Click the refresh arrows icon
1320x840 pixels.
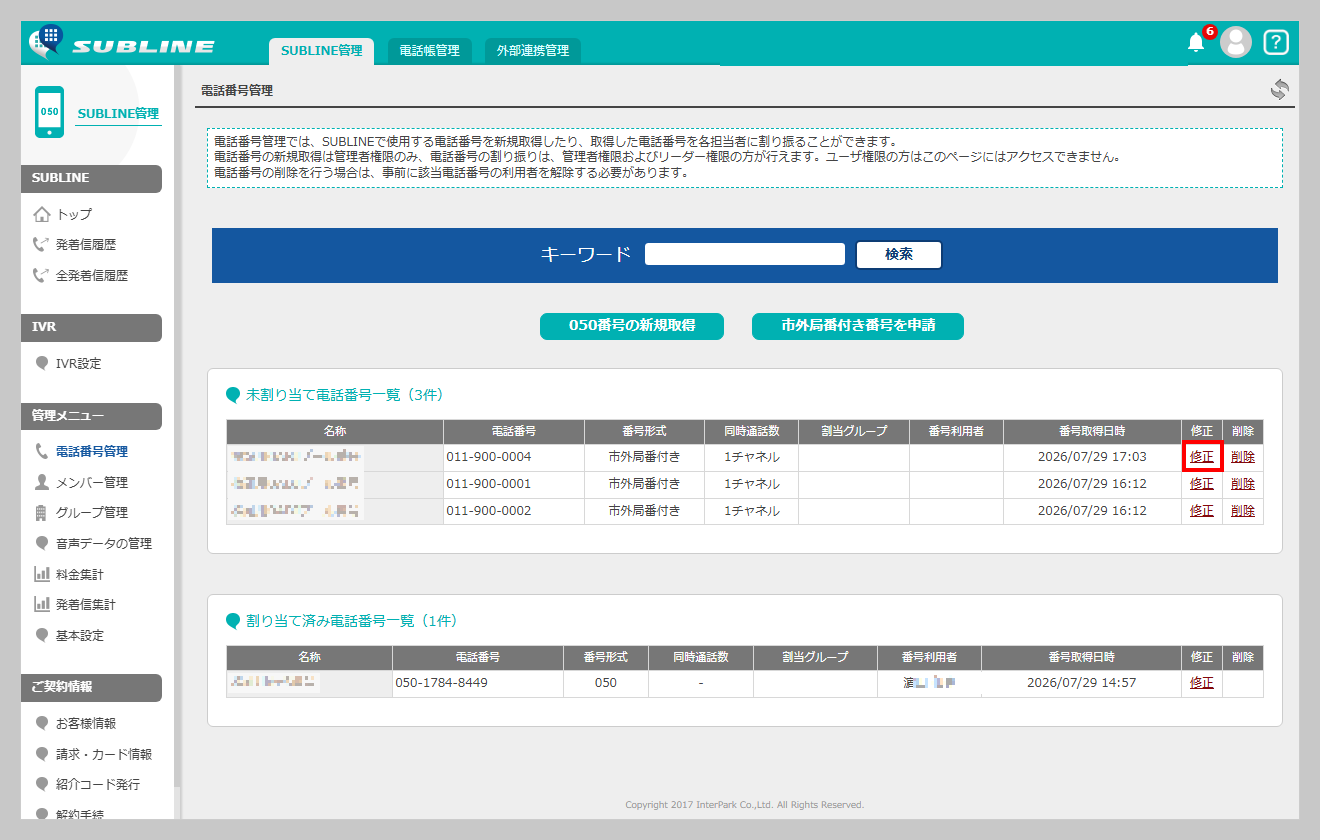(x=1280, y=89)
